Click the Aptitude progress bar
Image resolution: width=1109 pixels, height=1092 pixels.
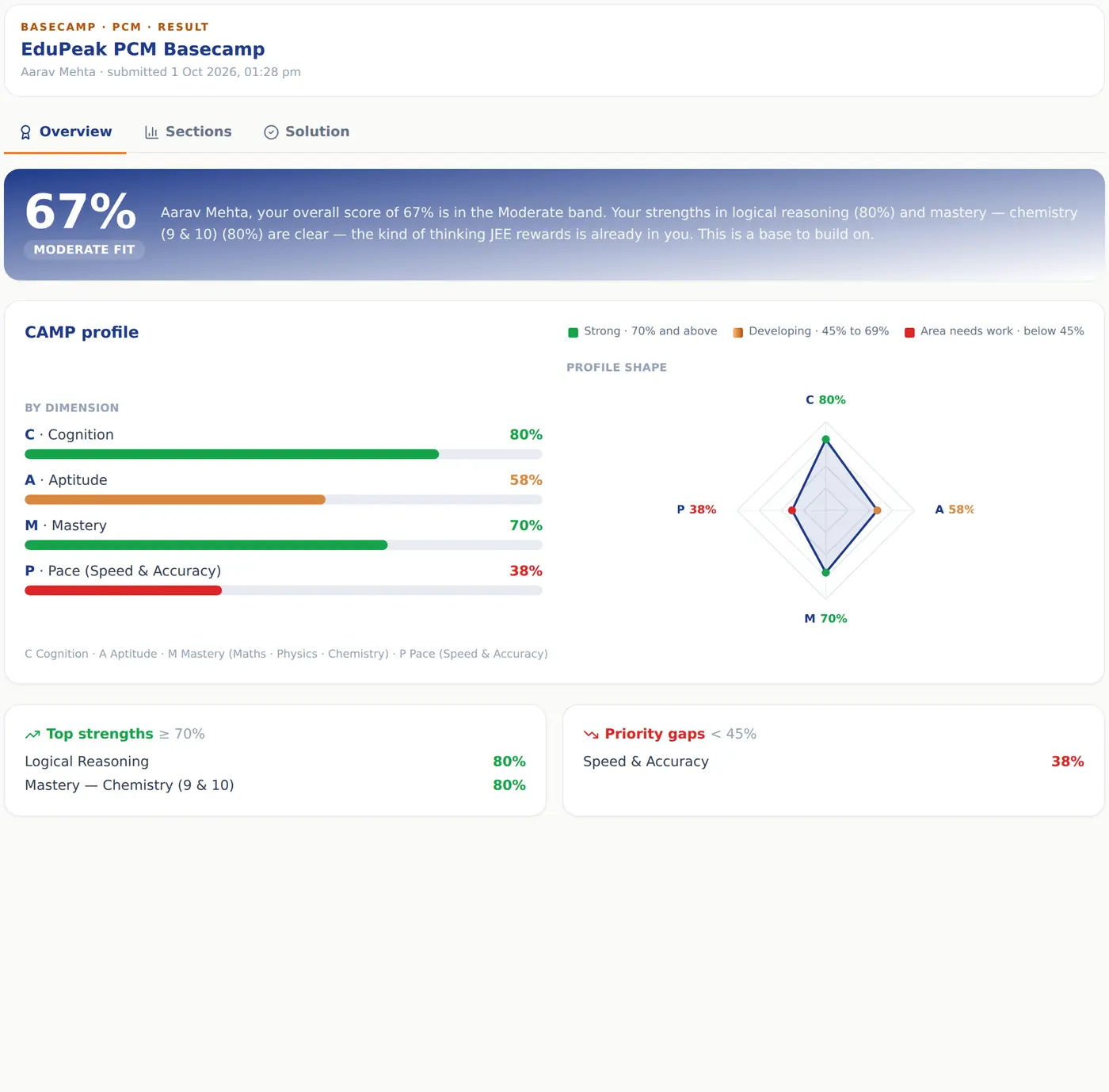[284, 500]
